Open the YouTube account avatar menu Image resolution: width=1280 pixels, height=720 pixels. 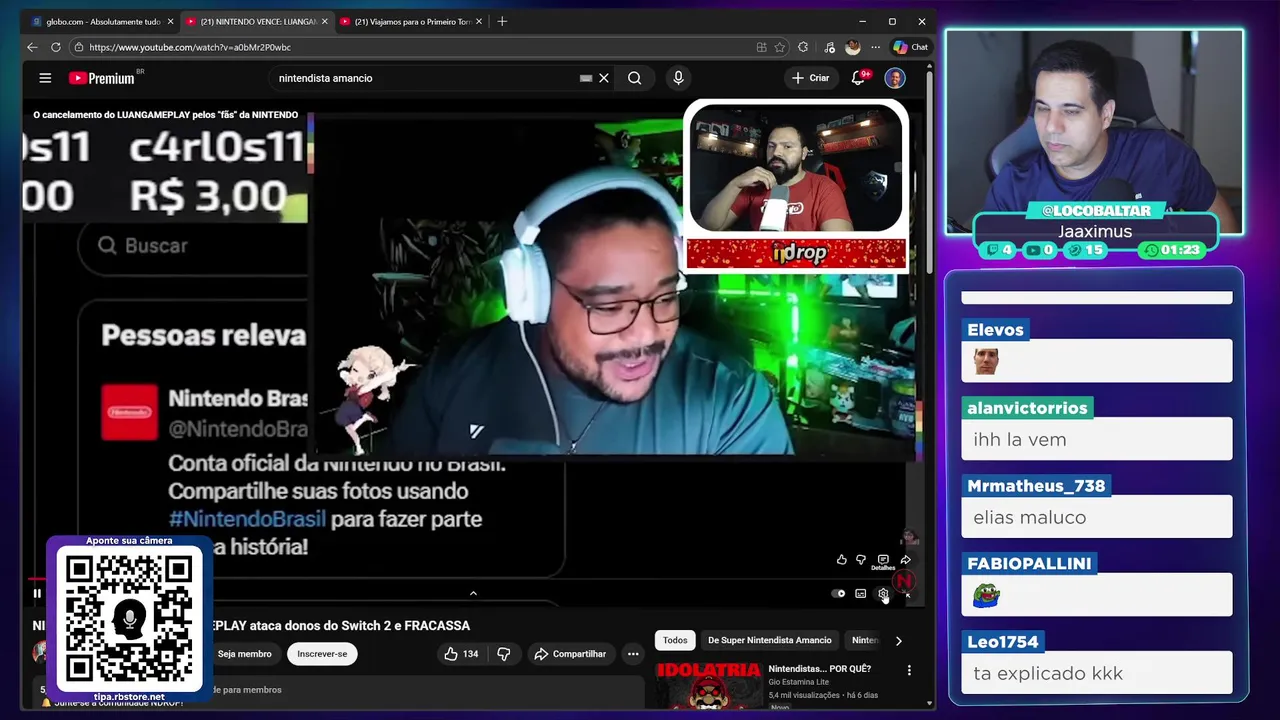(x=895, y=78)
